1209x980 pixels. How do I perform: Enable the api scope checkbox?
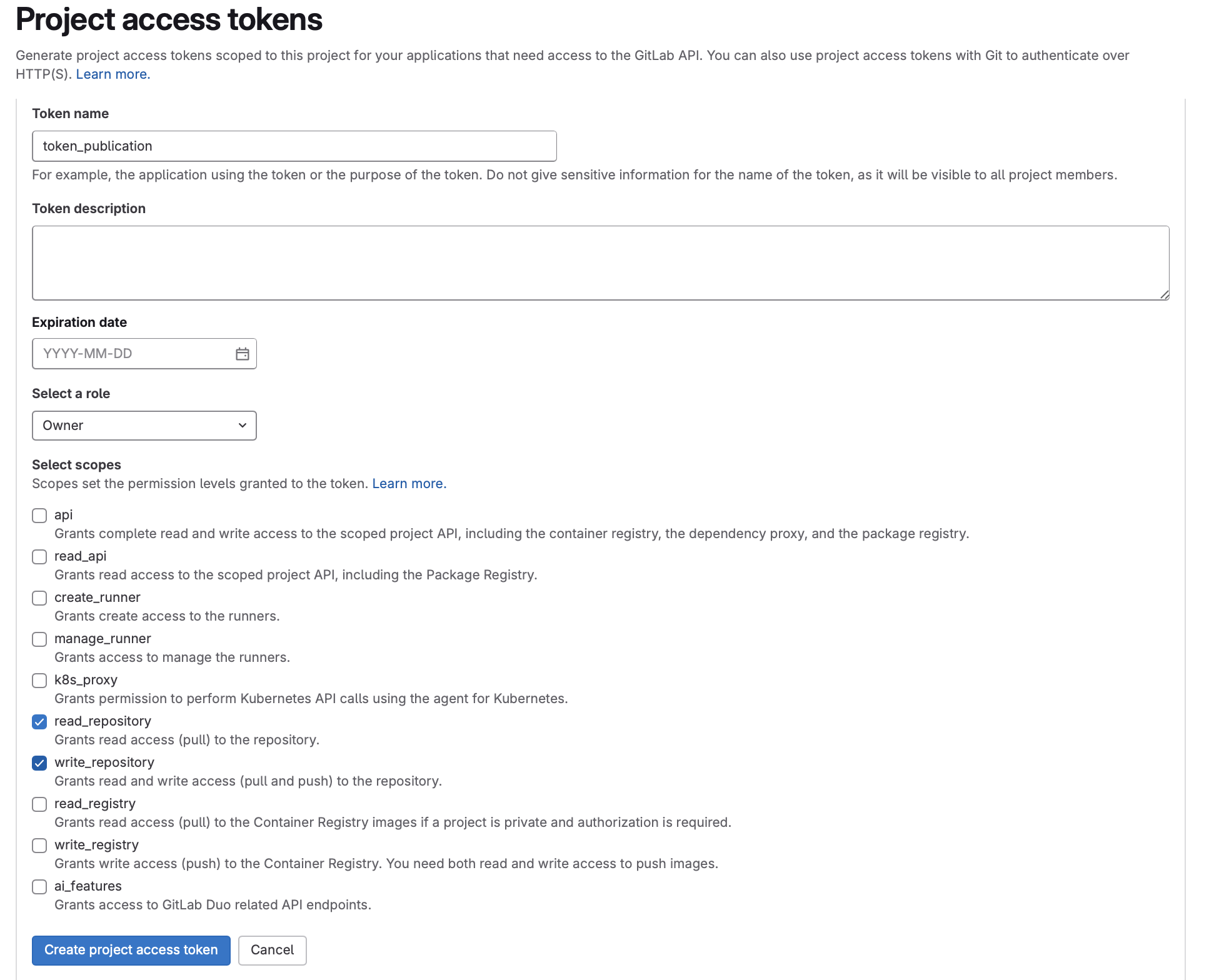39,516
